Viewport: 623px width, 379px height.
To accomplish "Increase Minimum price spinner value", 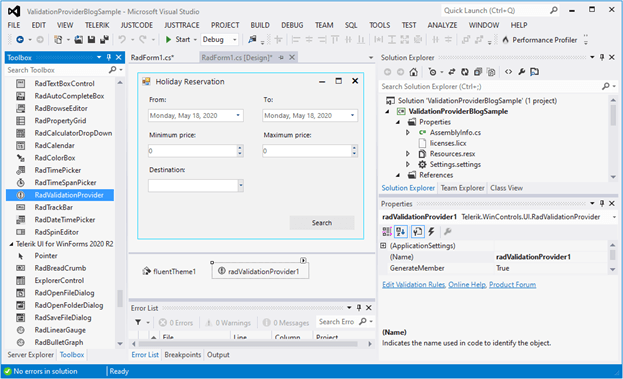I will click(240, 148).
